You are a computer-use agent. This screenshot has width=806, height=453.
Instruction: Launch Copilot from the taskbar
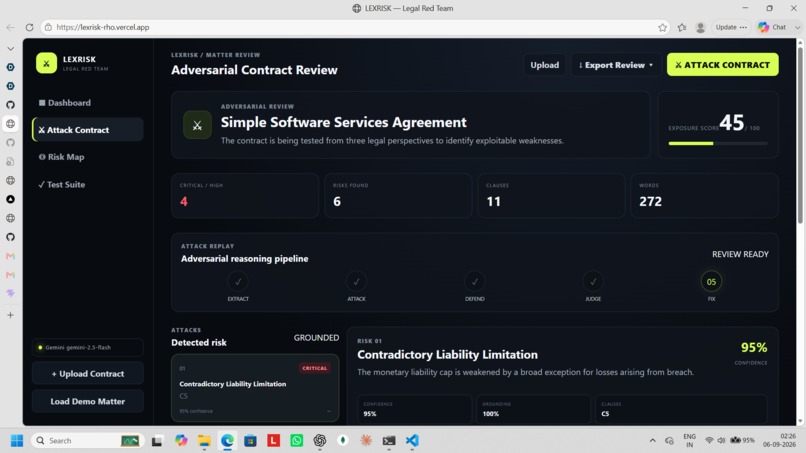[x=181, y=441]
